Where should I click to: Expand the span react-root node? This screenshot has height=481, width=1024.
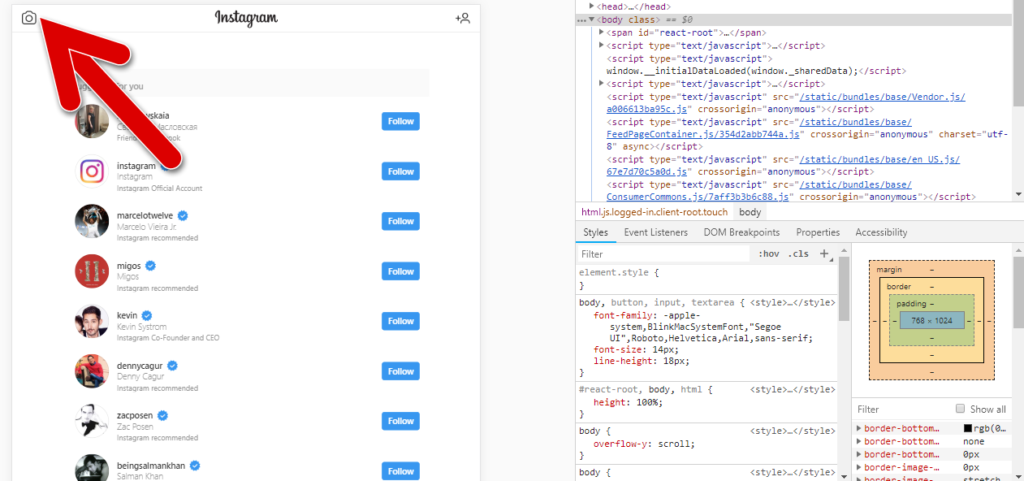point(601,32)
